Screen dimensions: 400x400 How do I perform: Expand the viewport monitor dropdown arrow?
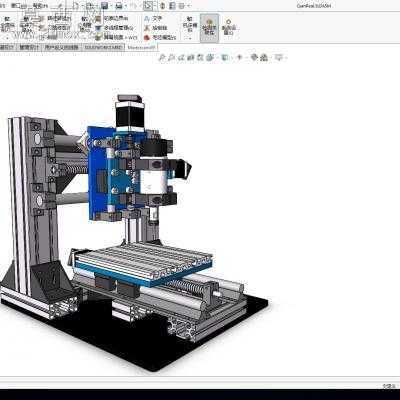286,58
